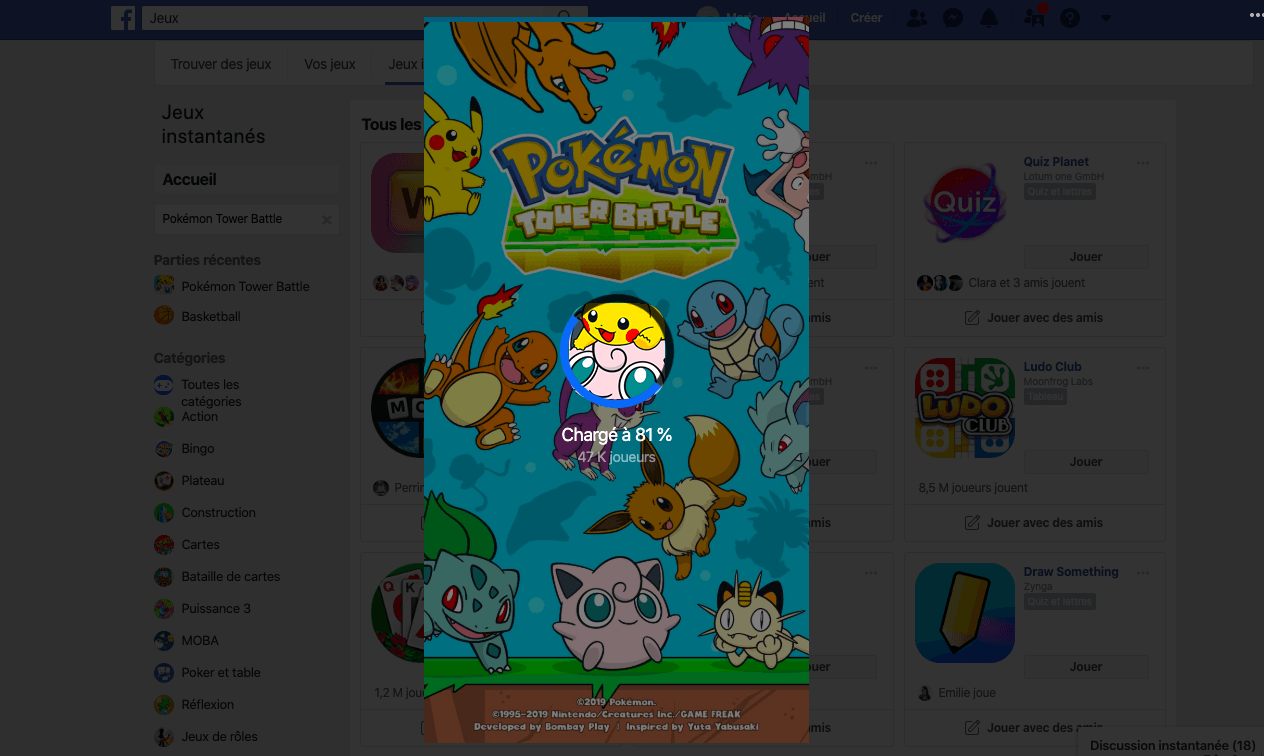Click the Draw Something game thumbnail
This screenshot has width=1264, height=756.
pos(965,613)
